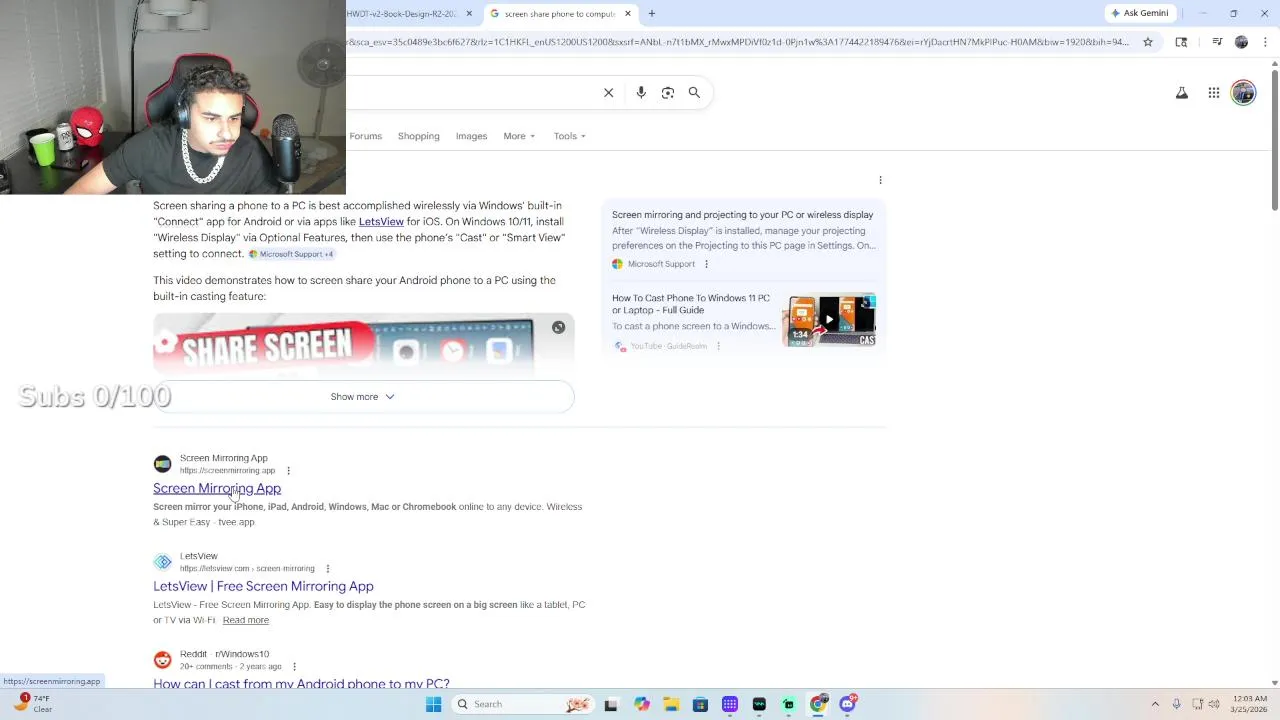Viewport: 1280px width, 720px height.
Task: Open Google Search Labs flask icon
Action: pos(1182,93)
